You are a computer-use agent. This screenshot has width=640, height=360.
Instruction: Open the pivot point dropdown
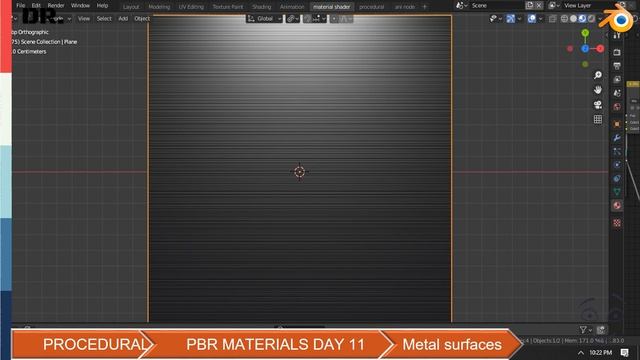click(292, 18)
